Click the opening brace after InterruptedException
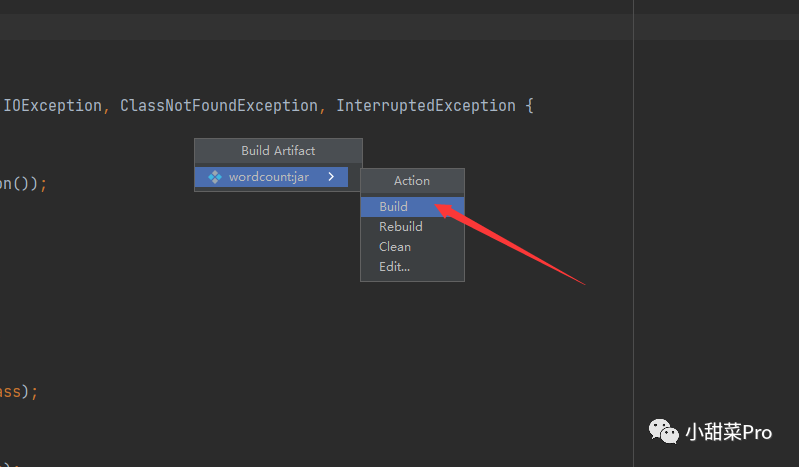The height and width of the screenshot is (467, 799). click(x=529, y=106)
